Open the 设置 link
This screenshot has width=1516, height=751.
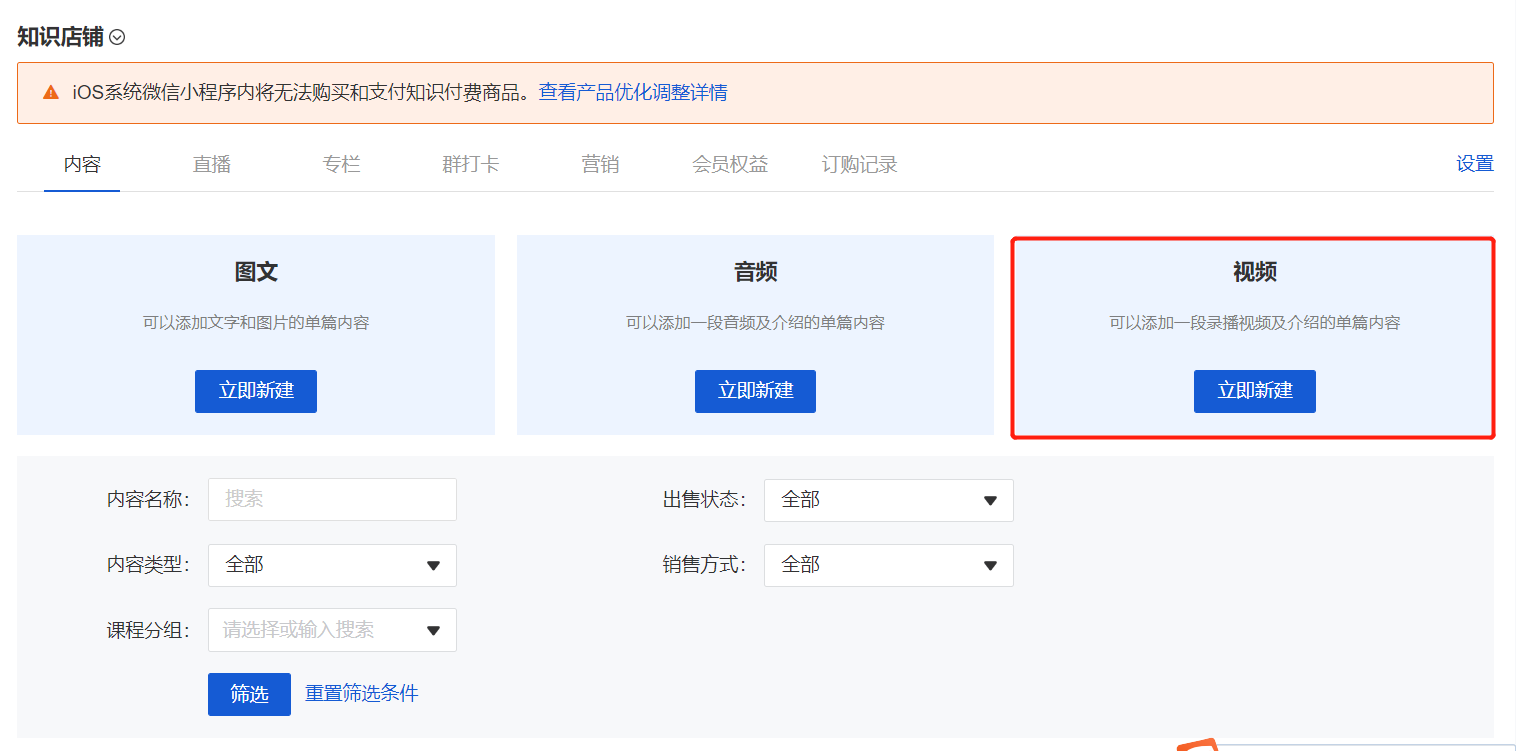click(x=1475, y=164)
